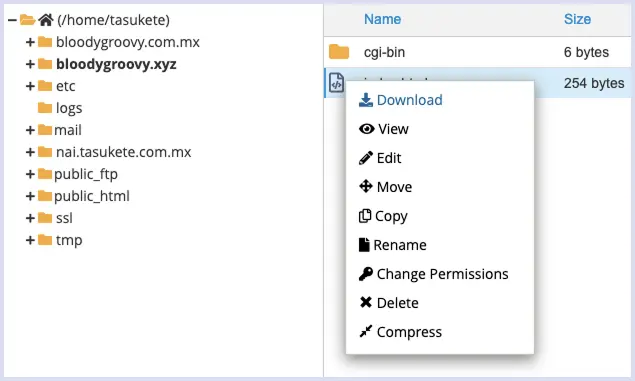
Task: Click the logs folder icon
Action: (45, 108)
